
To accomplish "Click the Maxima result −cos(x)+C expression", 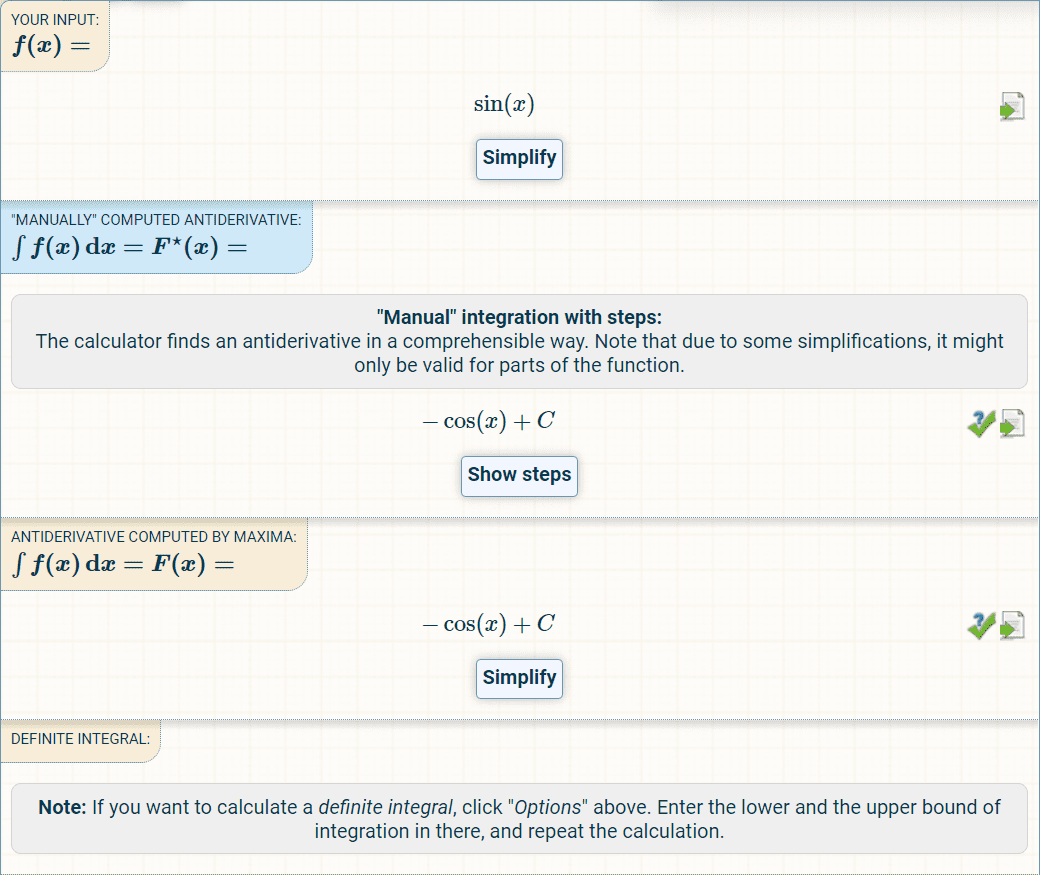I will 489,624.
